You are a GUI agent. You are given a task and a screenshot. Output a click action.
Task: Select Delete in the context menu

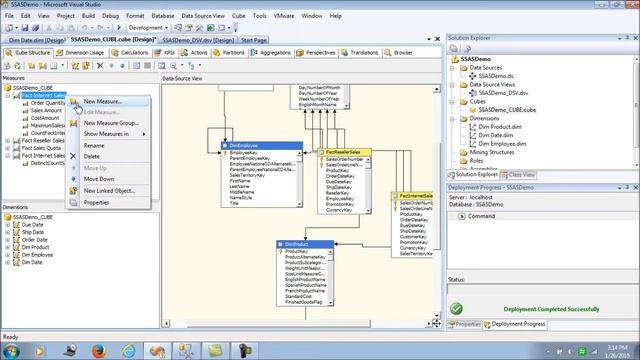108,156
